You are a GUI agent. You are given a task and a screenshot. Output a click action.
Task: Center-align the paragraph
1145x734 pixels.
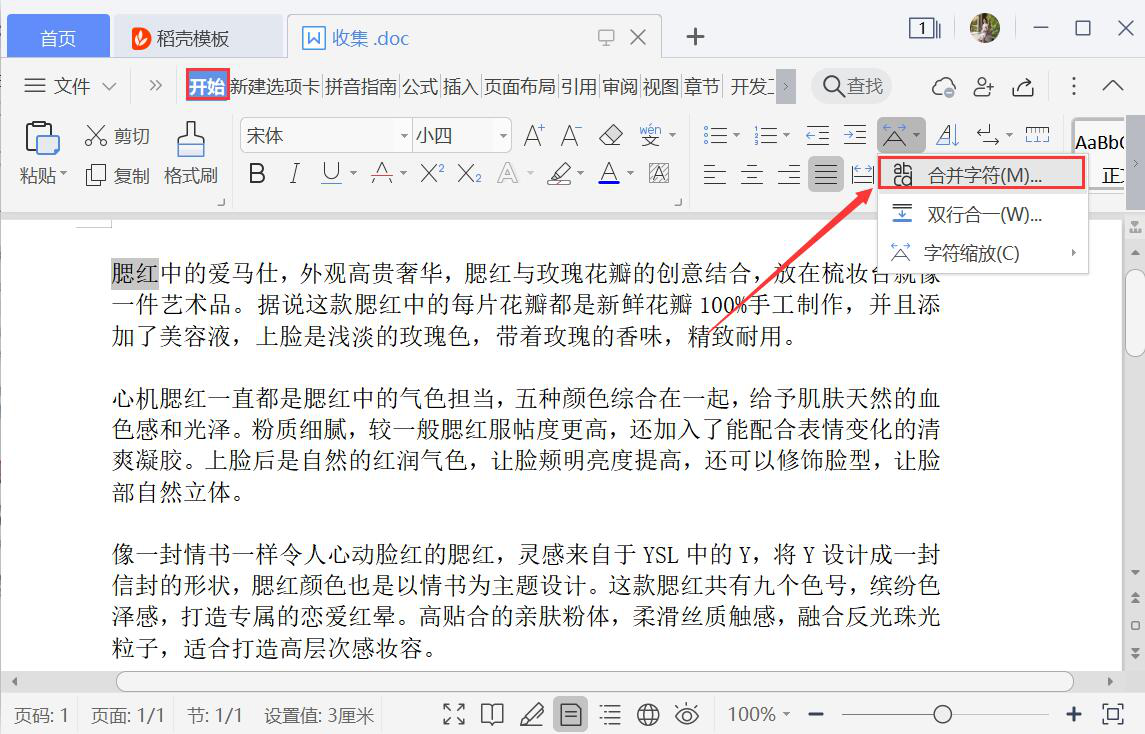pos(751,175)
